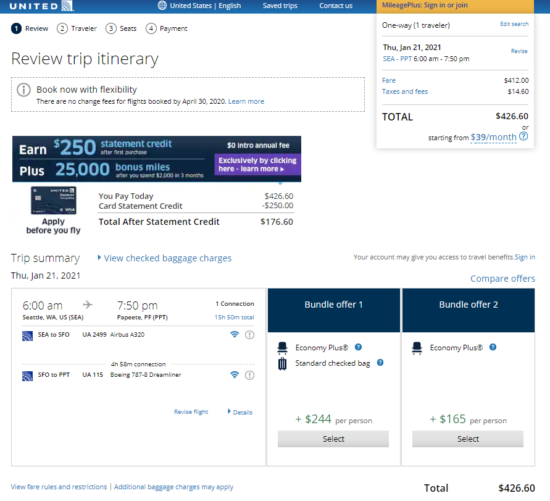Viewport: 550px width, 501px height.
Task: Click info icon for SFO to PPT flight
Action: pos(249,375)
